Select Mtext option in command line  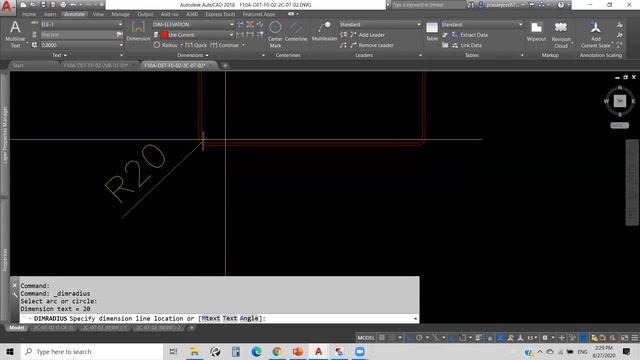tap(211, 318)
